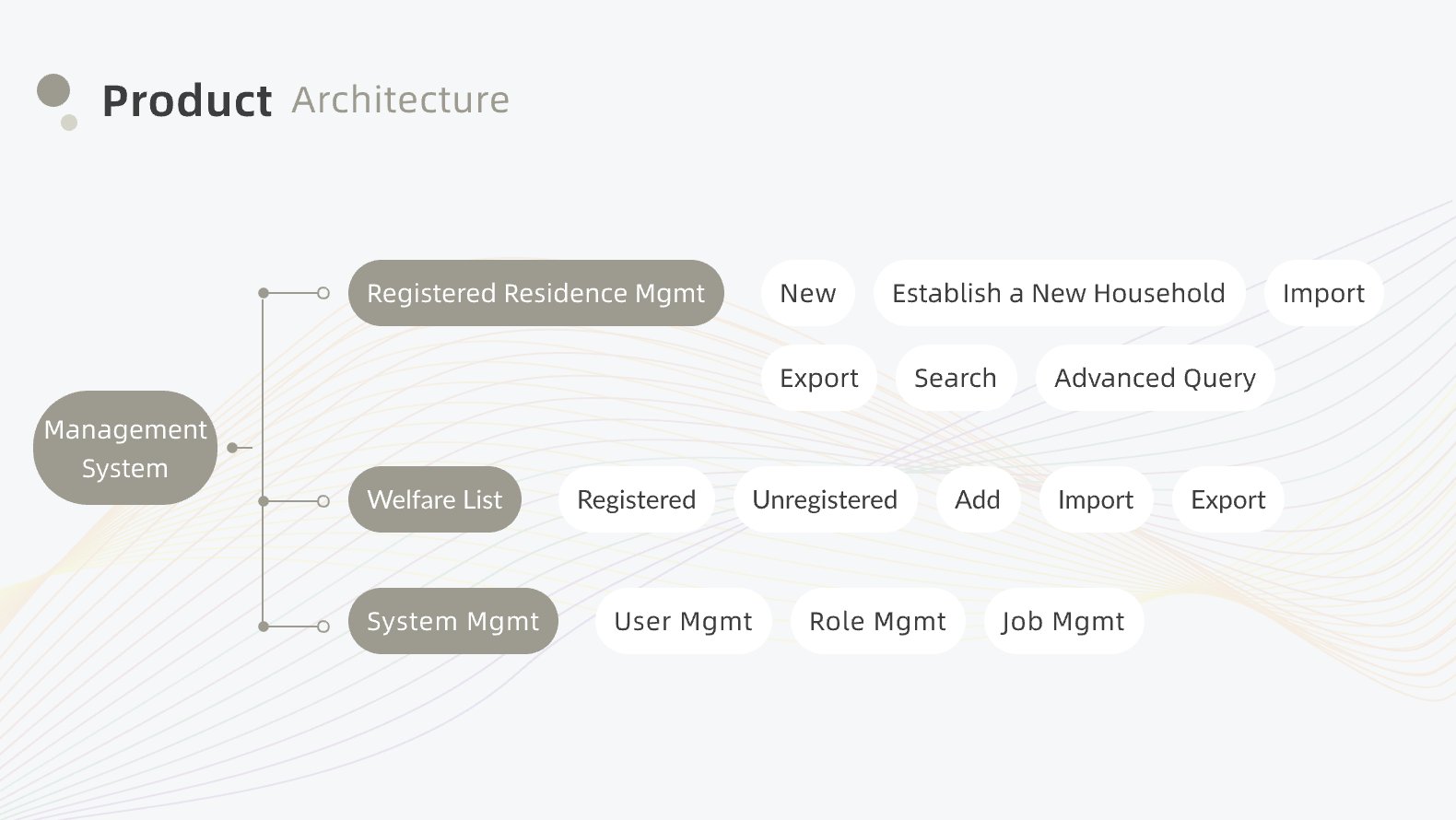Click the New pill button

click(x=807, y=293)
